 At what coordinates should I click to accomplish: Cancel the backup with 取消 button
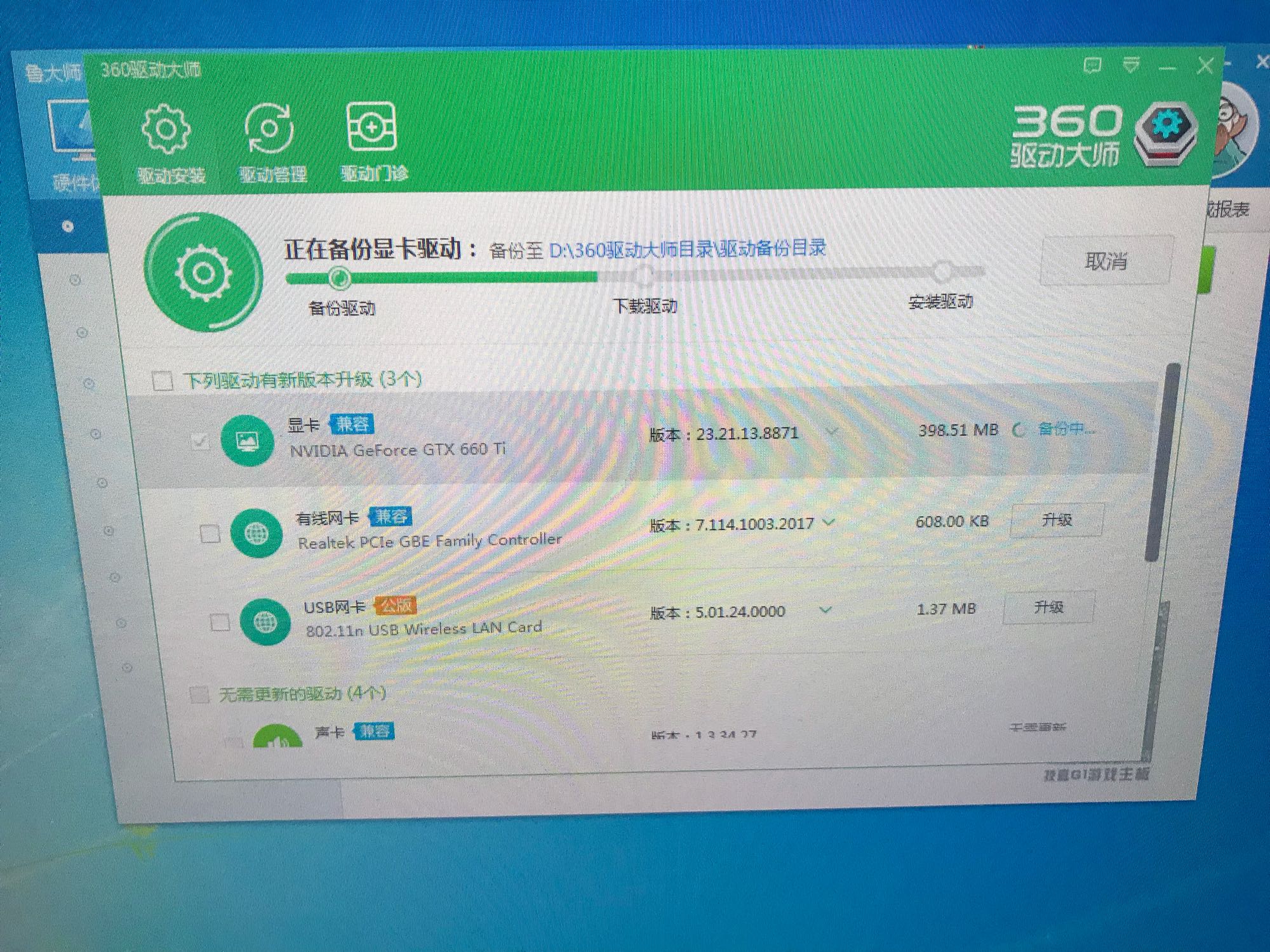(x=1106, y=261)
